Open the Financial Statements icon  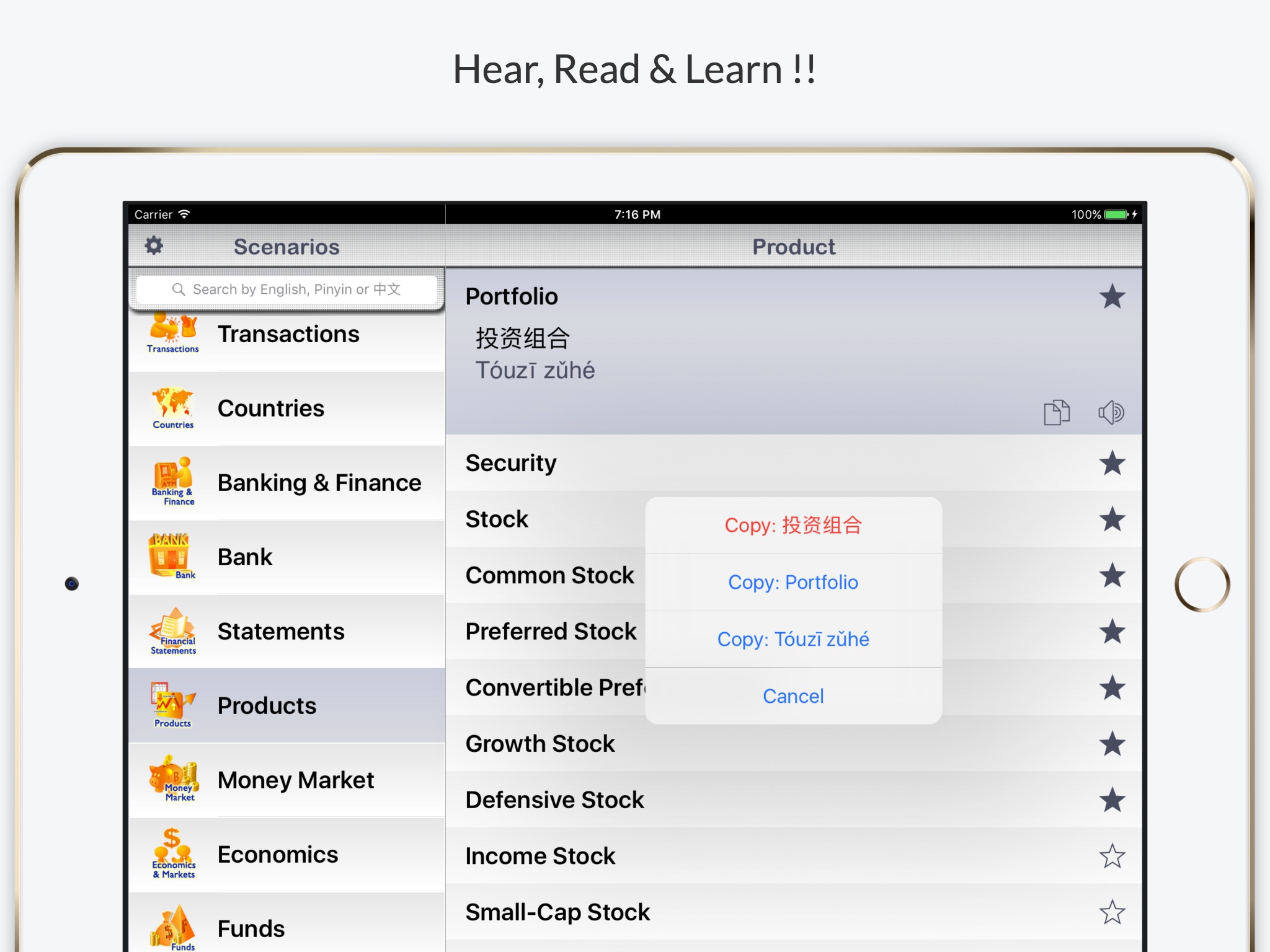[x=173, y=631]
